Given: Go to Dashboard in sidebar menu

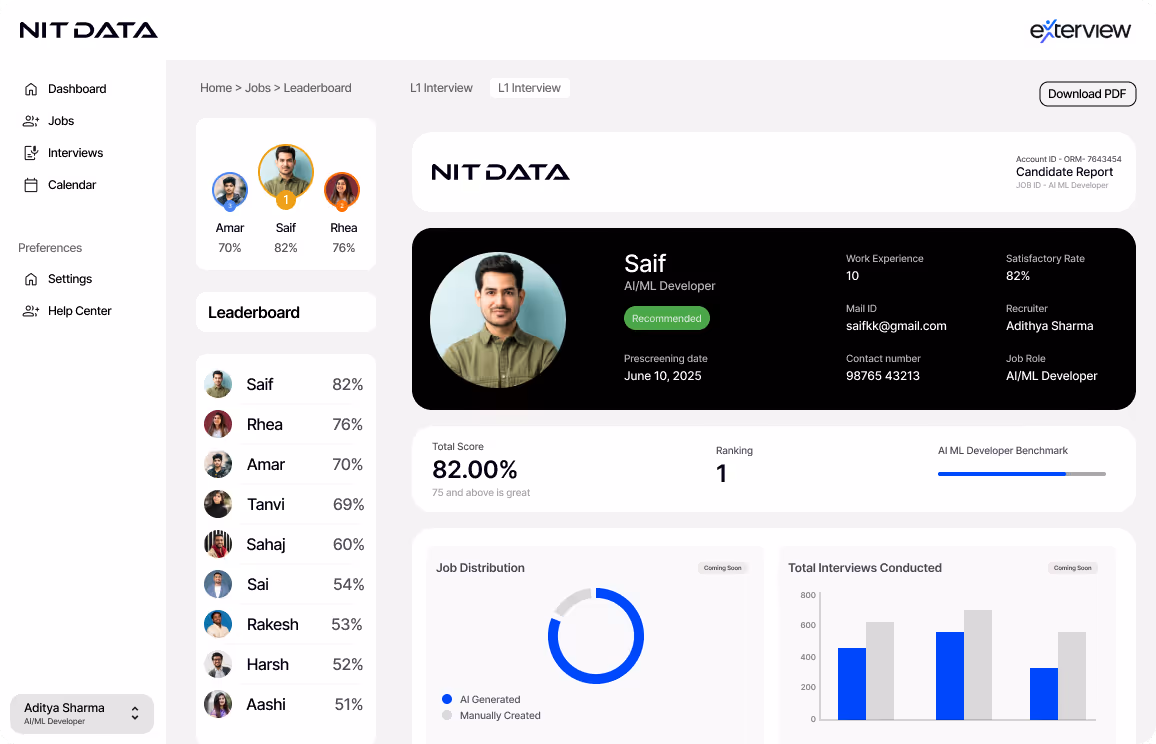Looking at the screenshot, I should 77,89.
